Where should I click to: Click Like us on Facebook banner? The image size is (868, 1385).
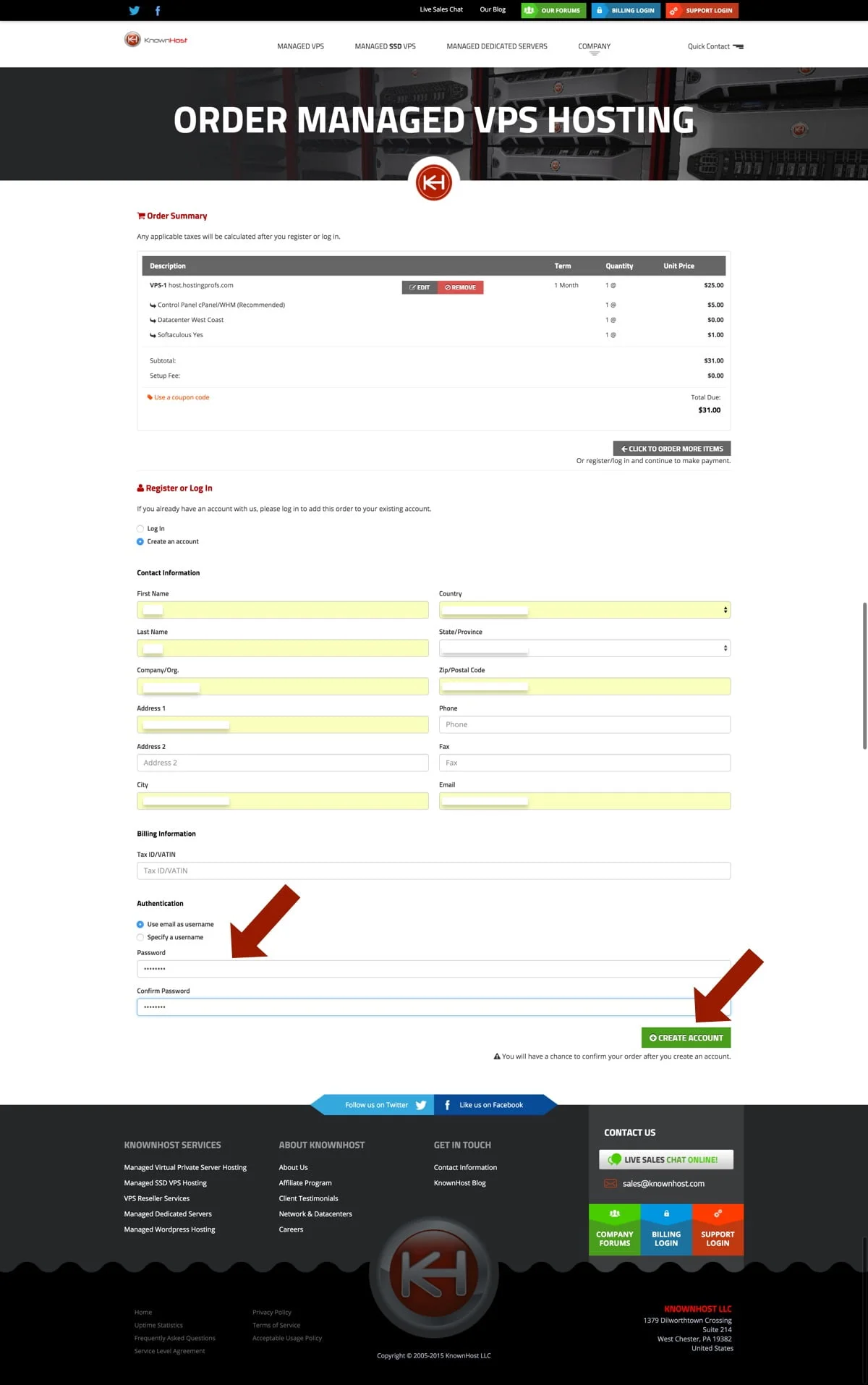(495, 1105)
